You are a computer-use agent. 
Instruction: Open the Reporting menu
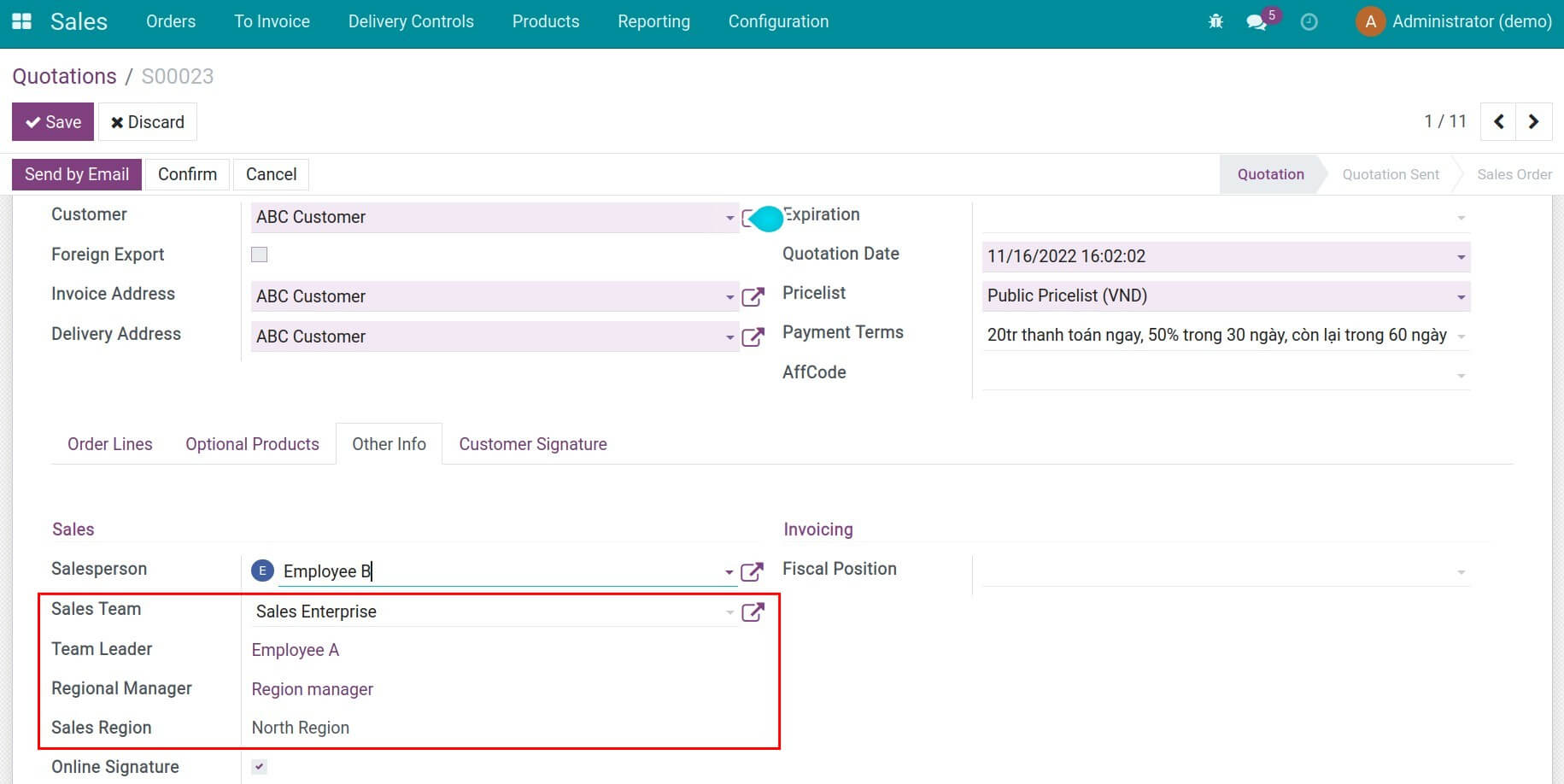653,21
